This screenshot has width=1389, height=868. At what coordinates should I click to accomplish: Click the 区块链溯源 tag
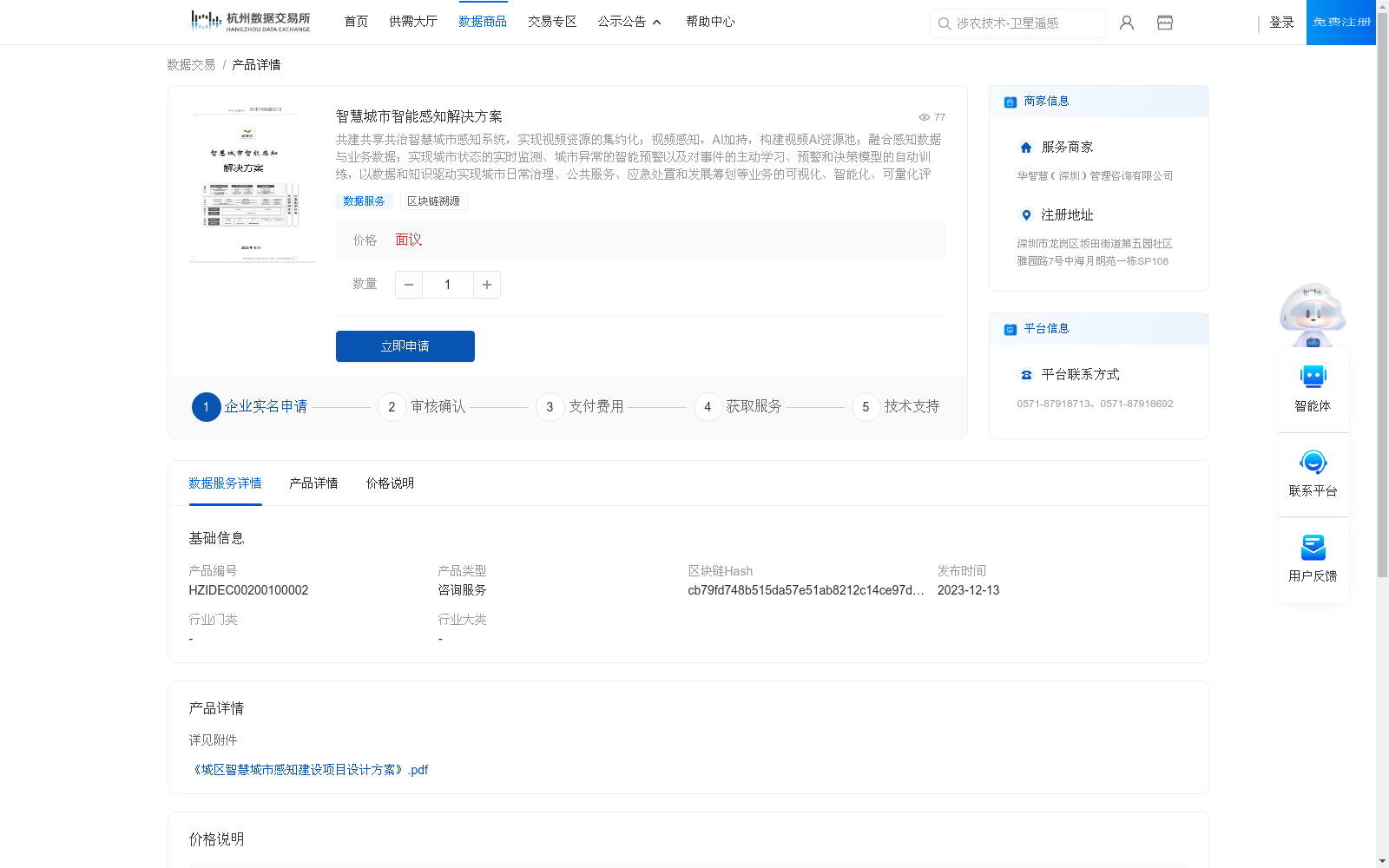[x=433, y=201]
